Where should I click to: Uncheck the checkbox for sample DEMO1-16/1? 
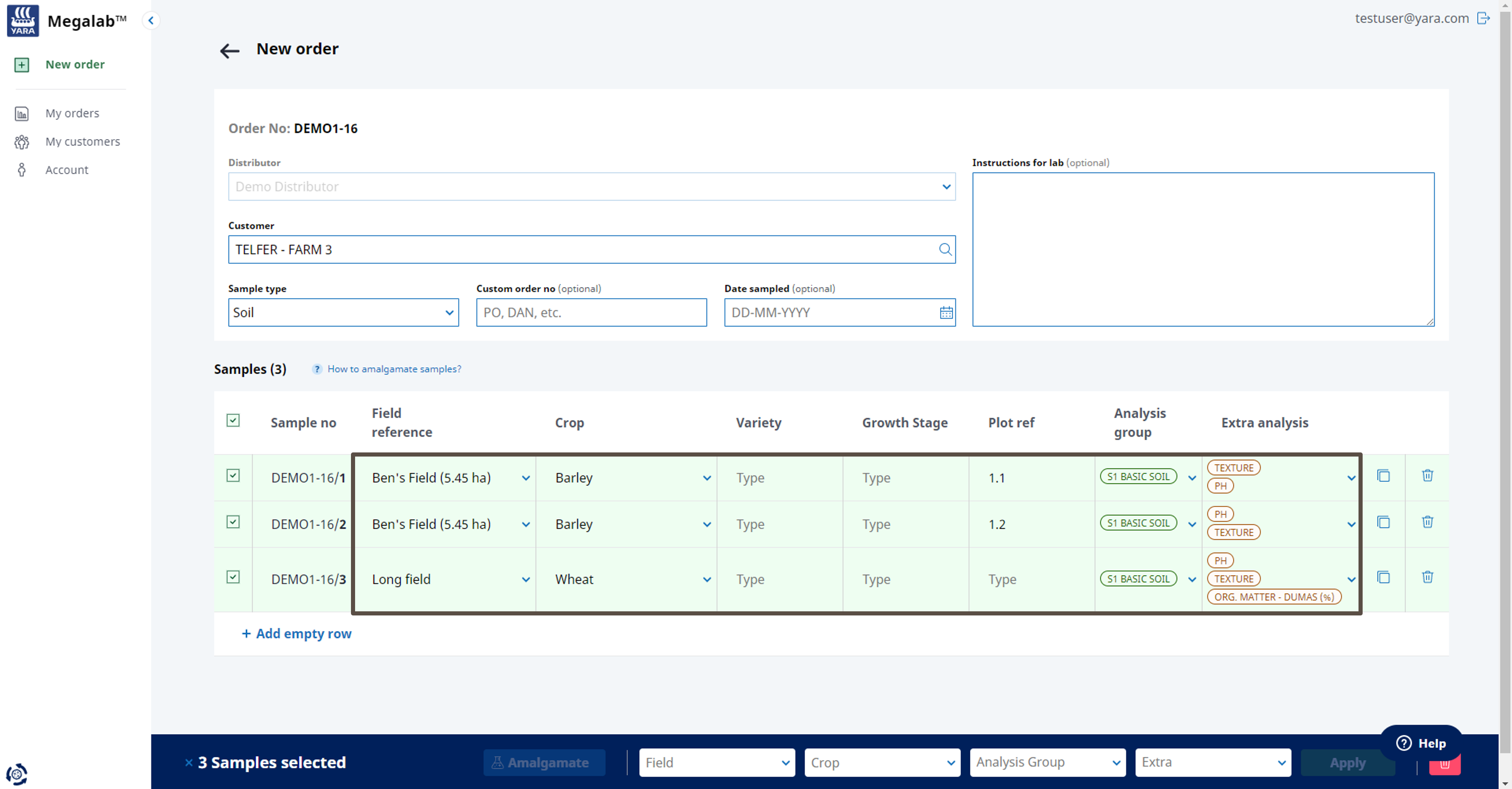click(233, 476)
